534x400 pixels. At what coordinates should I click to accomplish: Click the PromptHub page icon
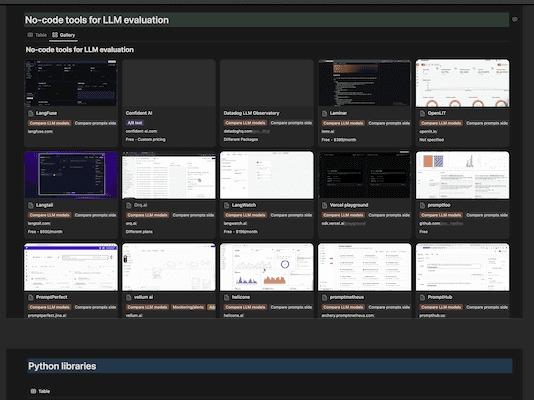pyautogui.click(x=422, y=298)
